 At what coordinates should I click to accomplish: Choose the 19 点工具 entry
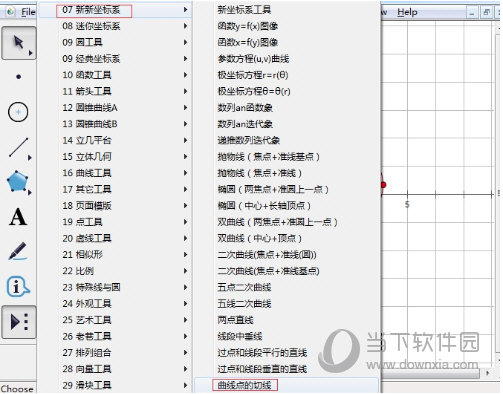(115, 222)
